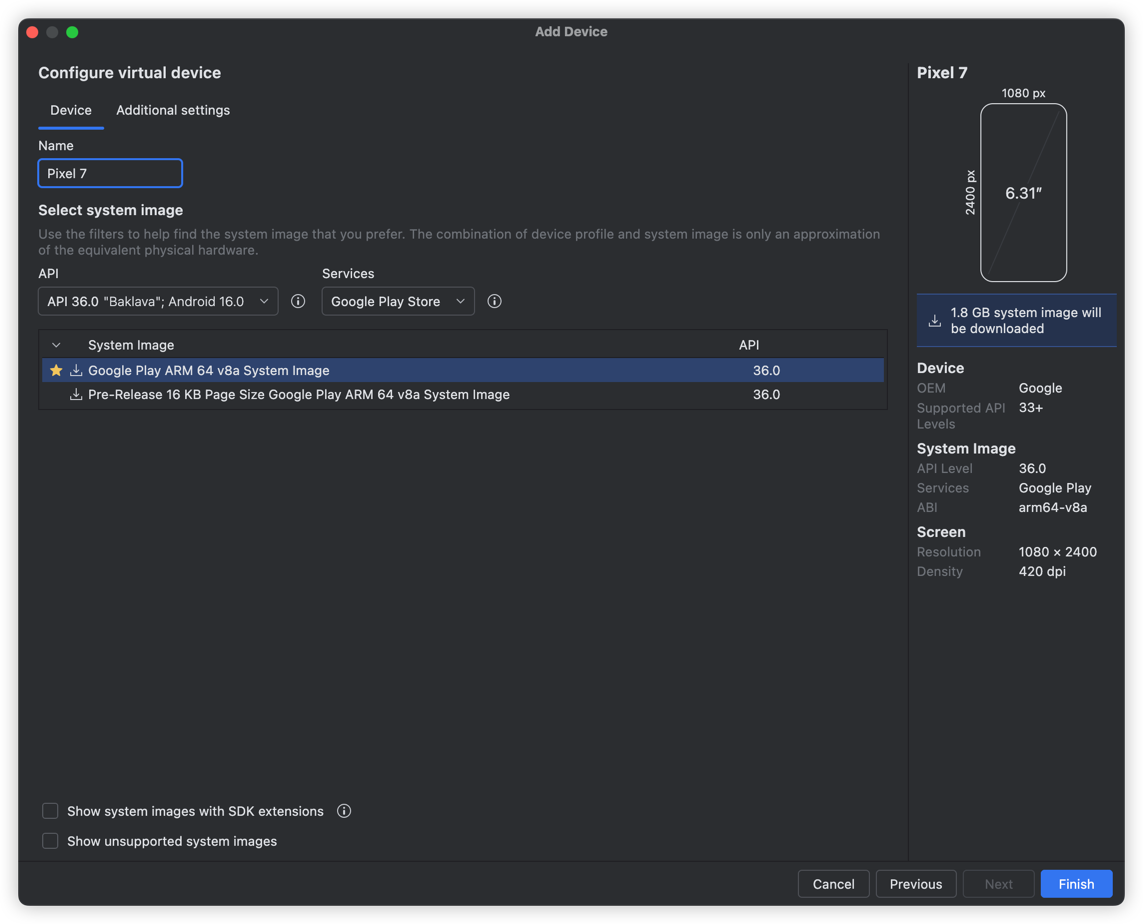Viewport: 1143px width, 924px height.
Task: Click the star icon on Google Play ARM image
Action: [x=56, y=370]
